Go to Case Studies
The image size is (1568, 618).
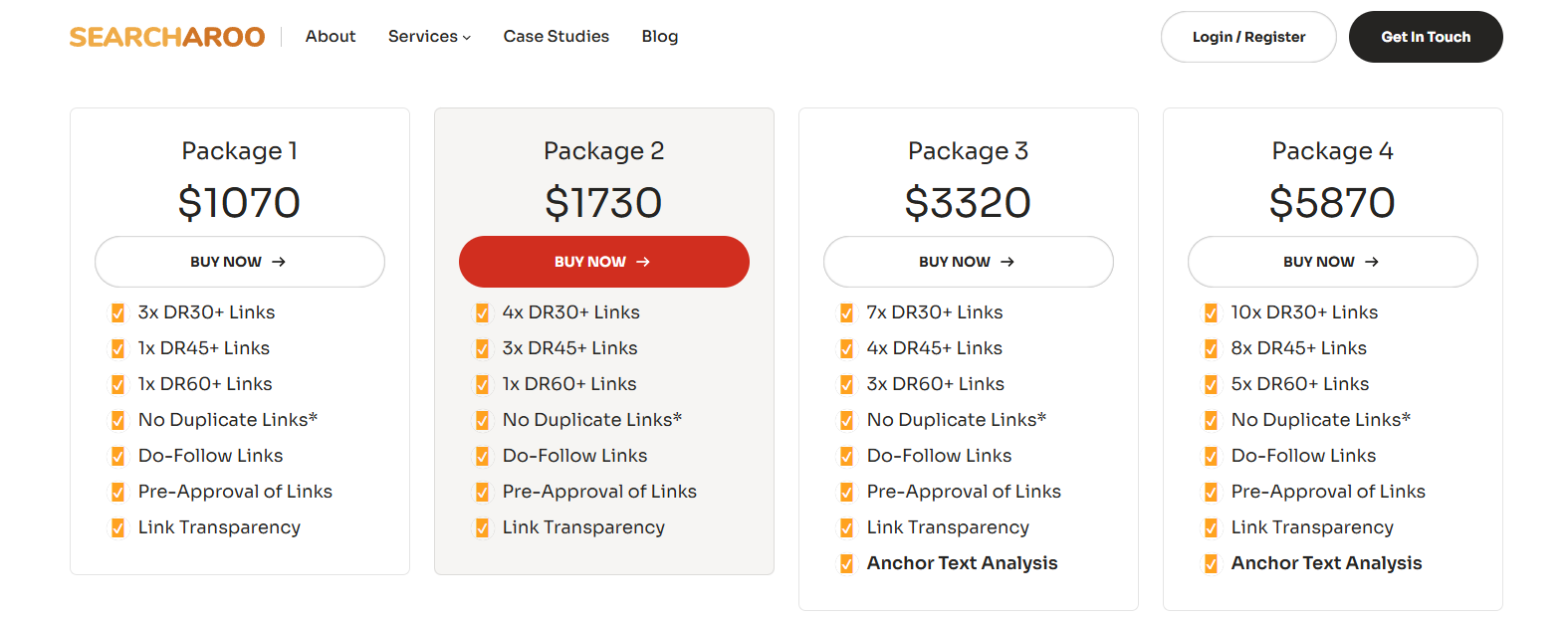556,37
